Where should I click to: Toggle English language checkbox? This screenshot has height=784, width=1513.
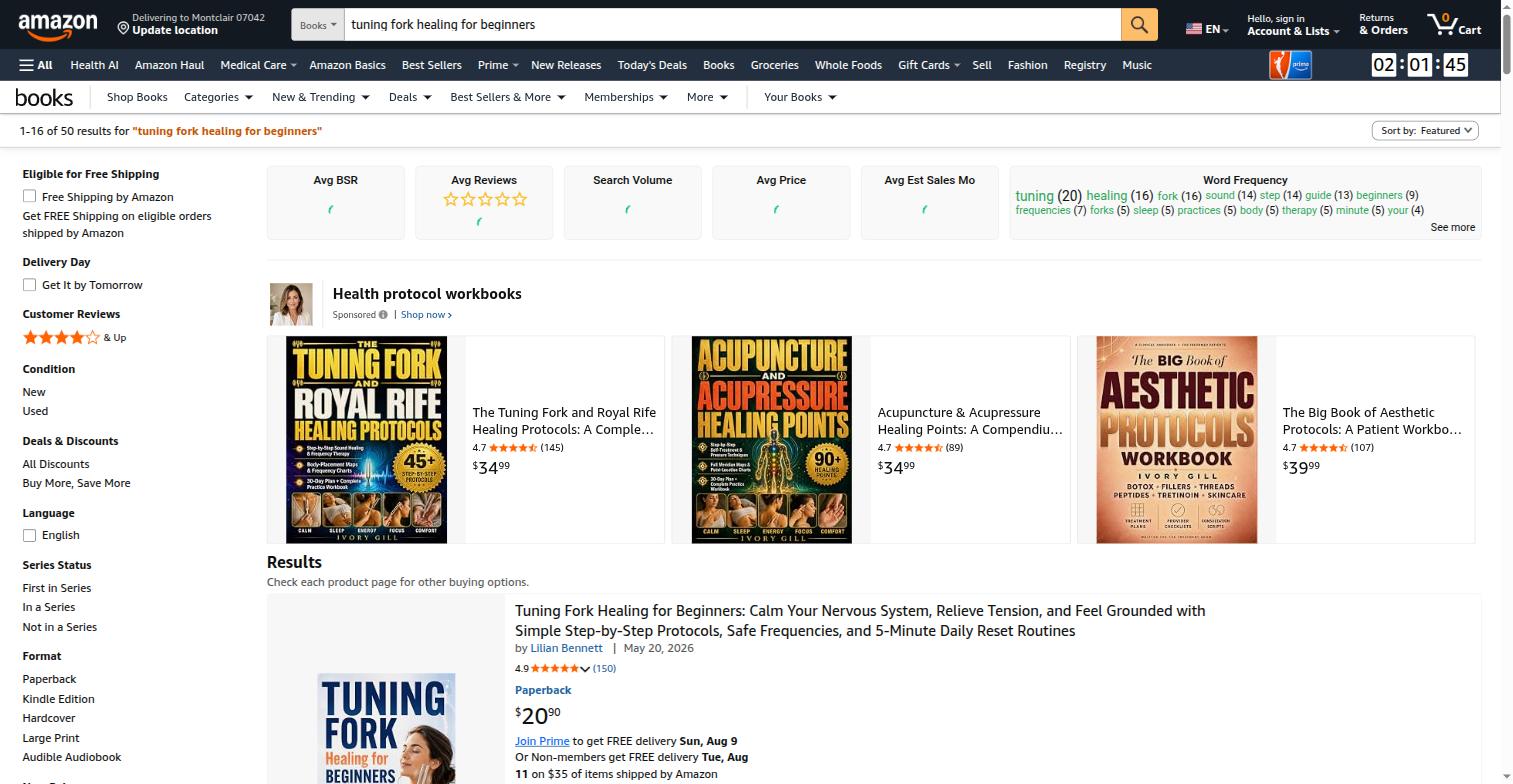click(30, 535)
